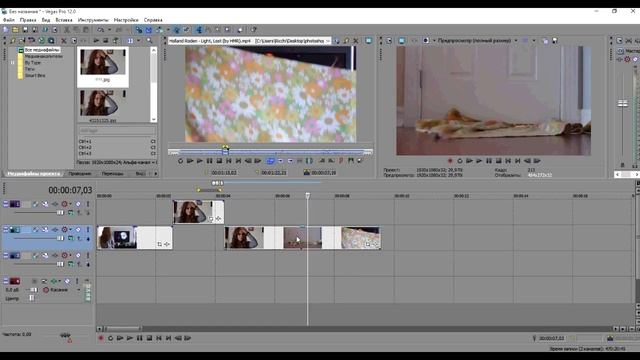Open the audio track Касание automation dropdown

[79, 290]
